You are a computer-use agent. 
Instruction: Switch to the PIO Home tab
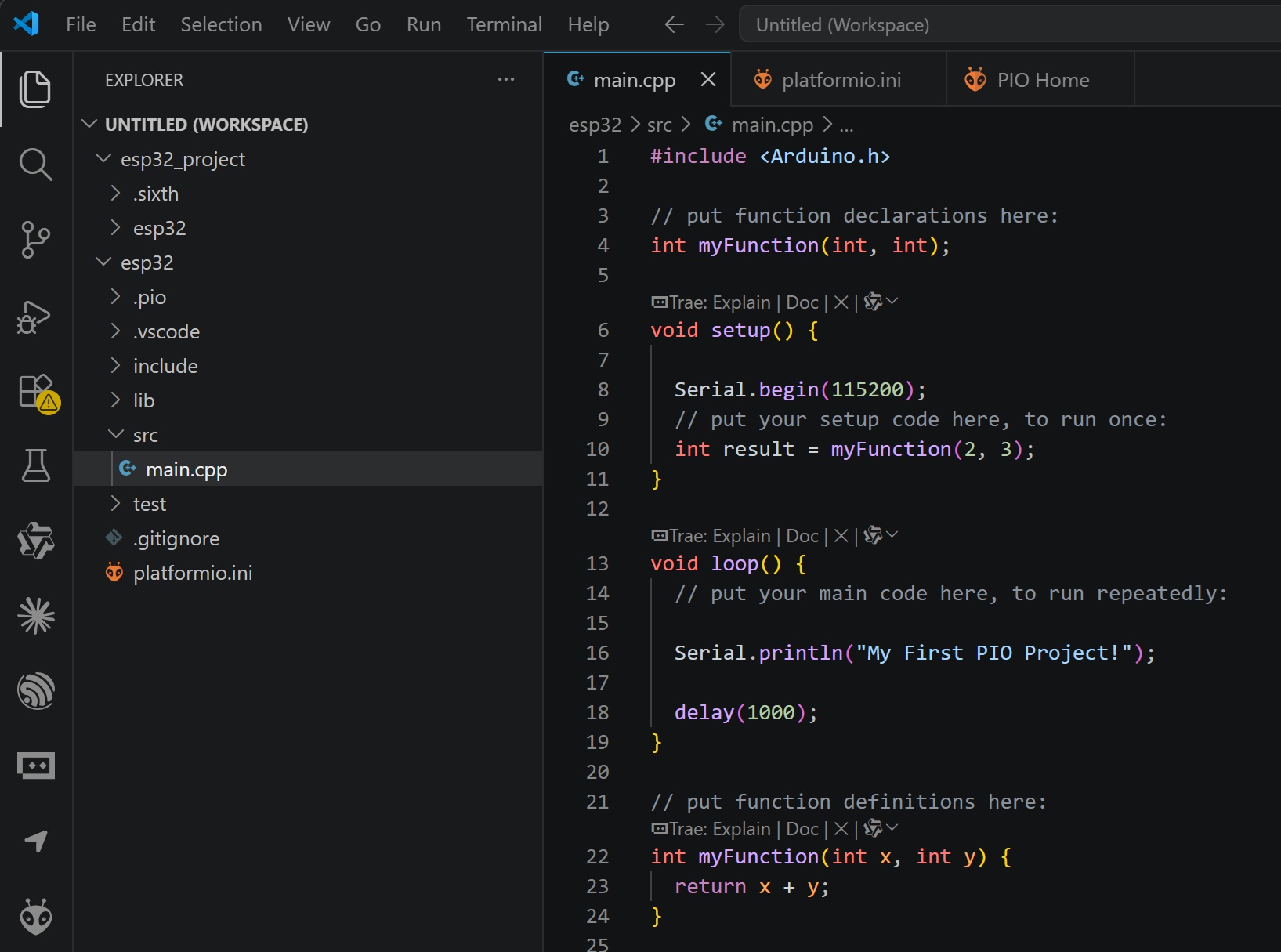click(x=1042, y=80)
